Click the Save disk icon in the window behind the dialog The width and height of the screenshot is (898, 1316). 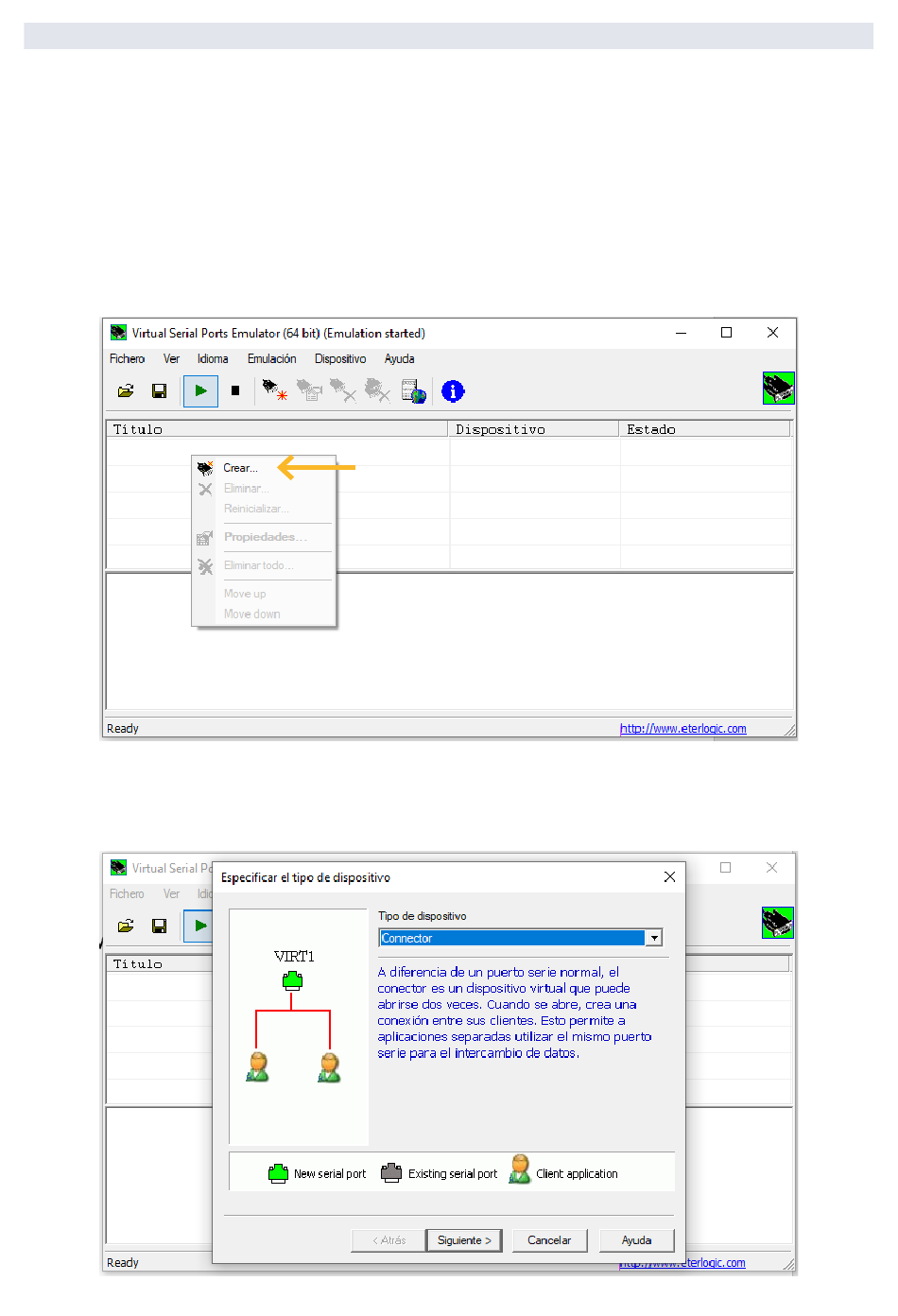point(160,926)
